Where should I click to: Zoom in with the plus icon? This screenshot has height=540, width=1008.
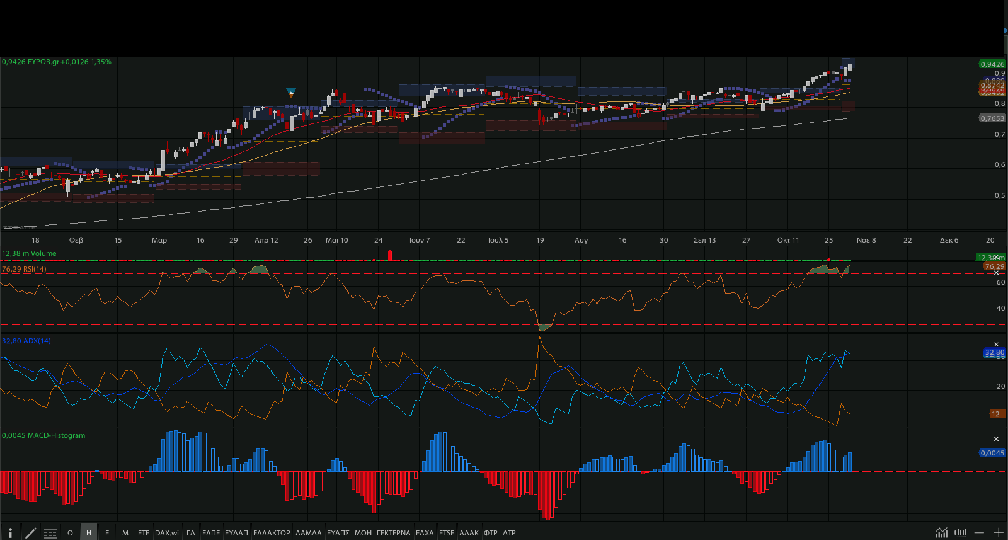[998, 532]
